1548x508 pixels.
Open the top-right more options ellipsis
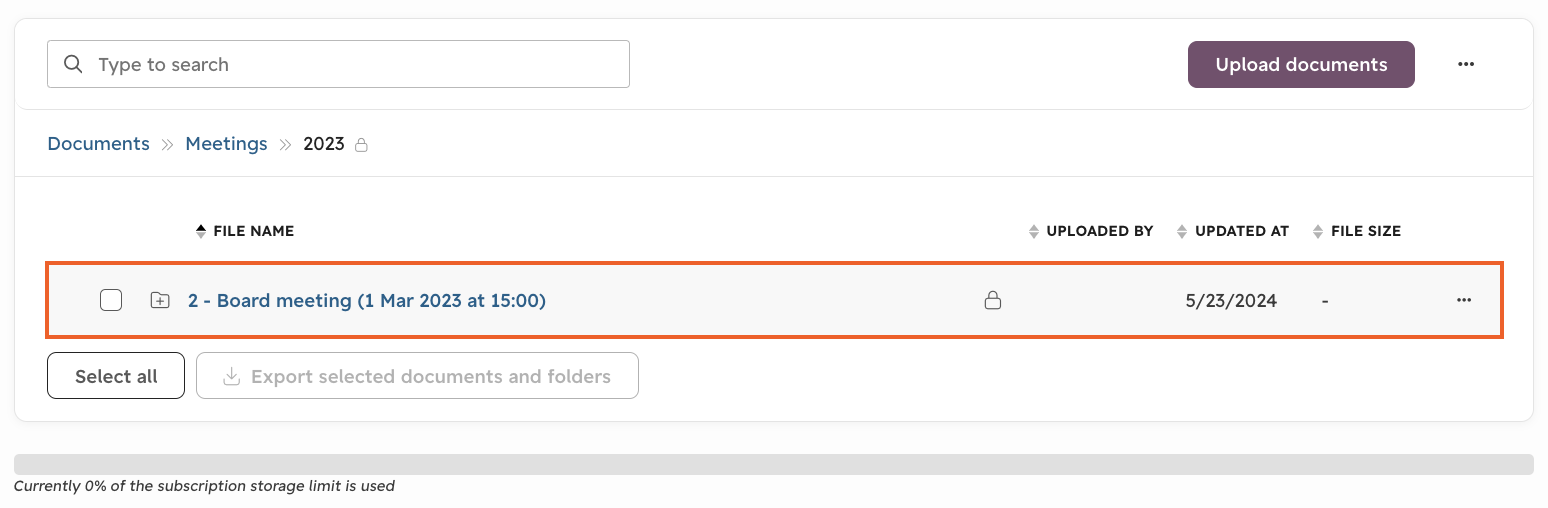pyautogui.click(x=1466, y=64)
